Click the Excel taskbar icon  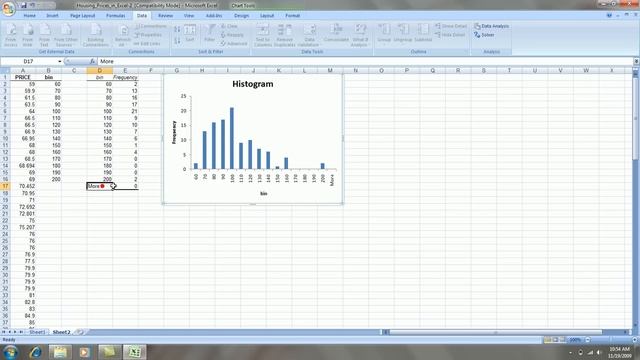click(x=134, y=352)
